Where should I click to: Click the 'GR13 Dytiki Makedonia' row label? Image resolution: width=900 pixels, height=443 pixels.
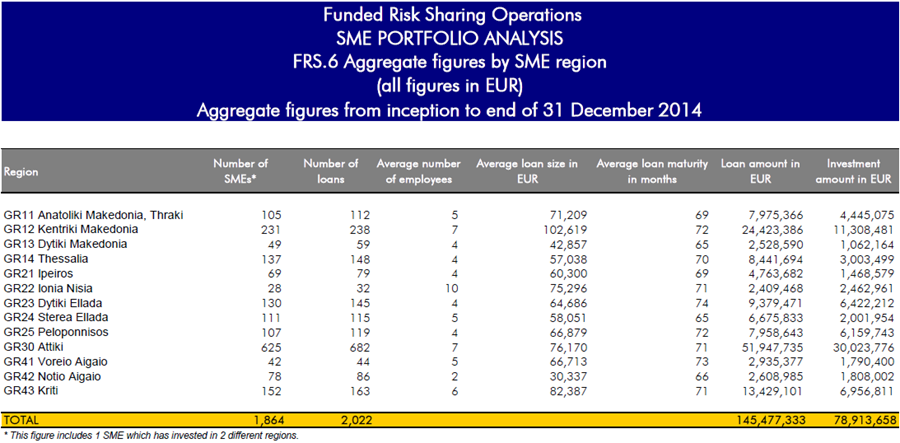tap(65, 244)
